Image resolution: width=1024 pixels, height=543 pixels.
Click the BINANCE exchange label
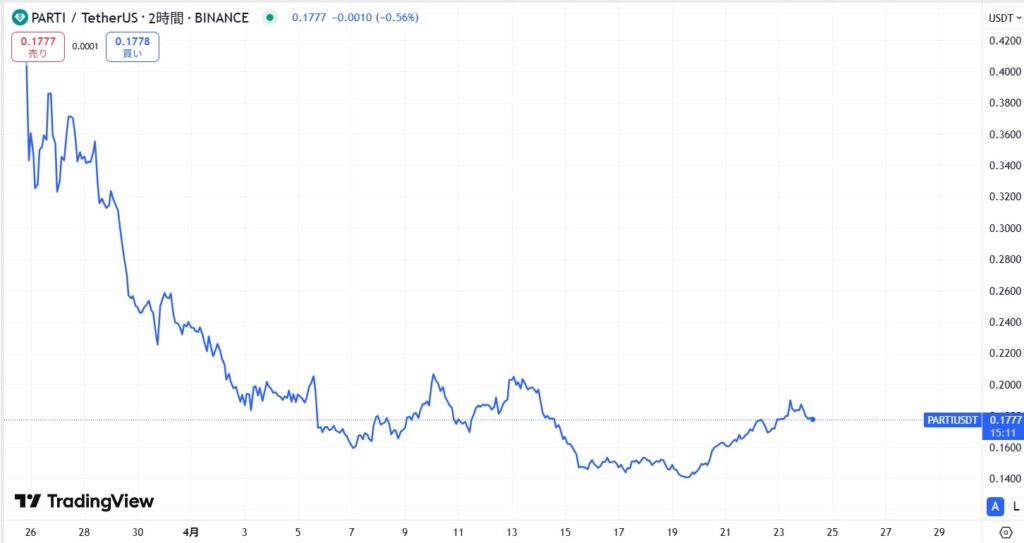[x=221, y=18]
